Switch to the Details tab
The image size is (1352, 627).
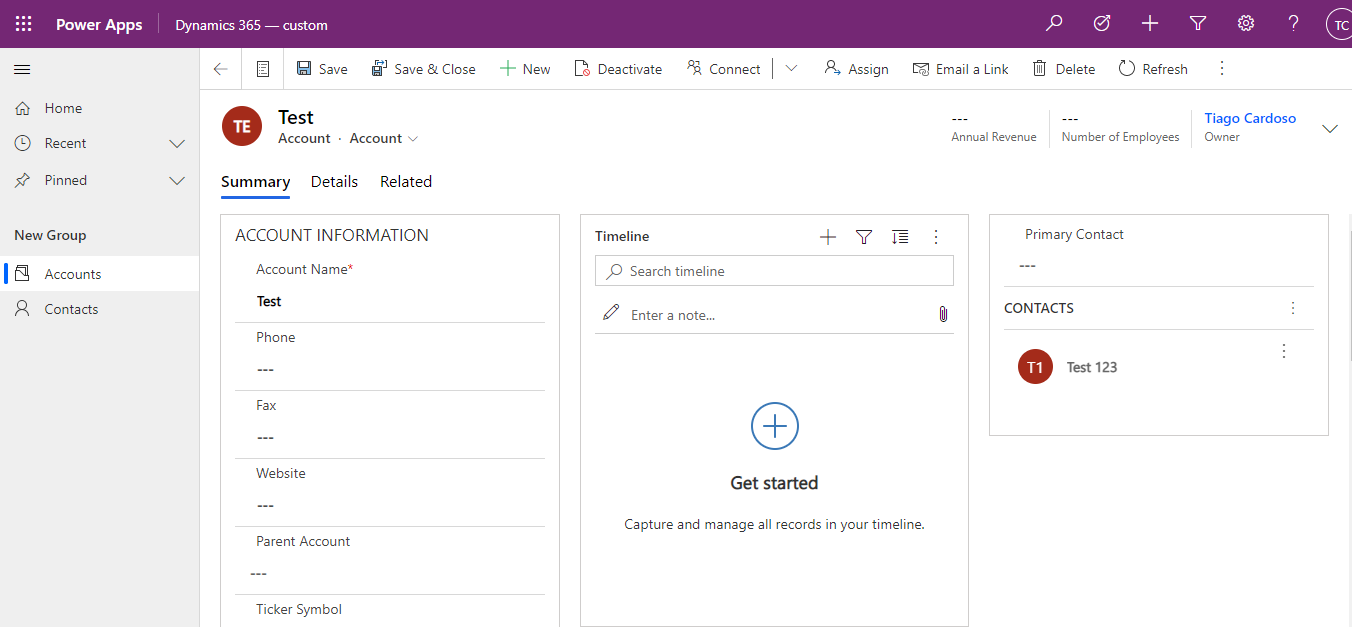coord(334,182)
